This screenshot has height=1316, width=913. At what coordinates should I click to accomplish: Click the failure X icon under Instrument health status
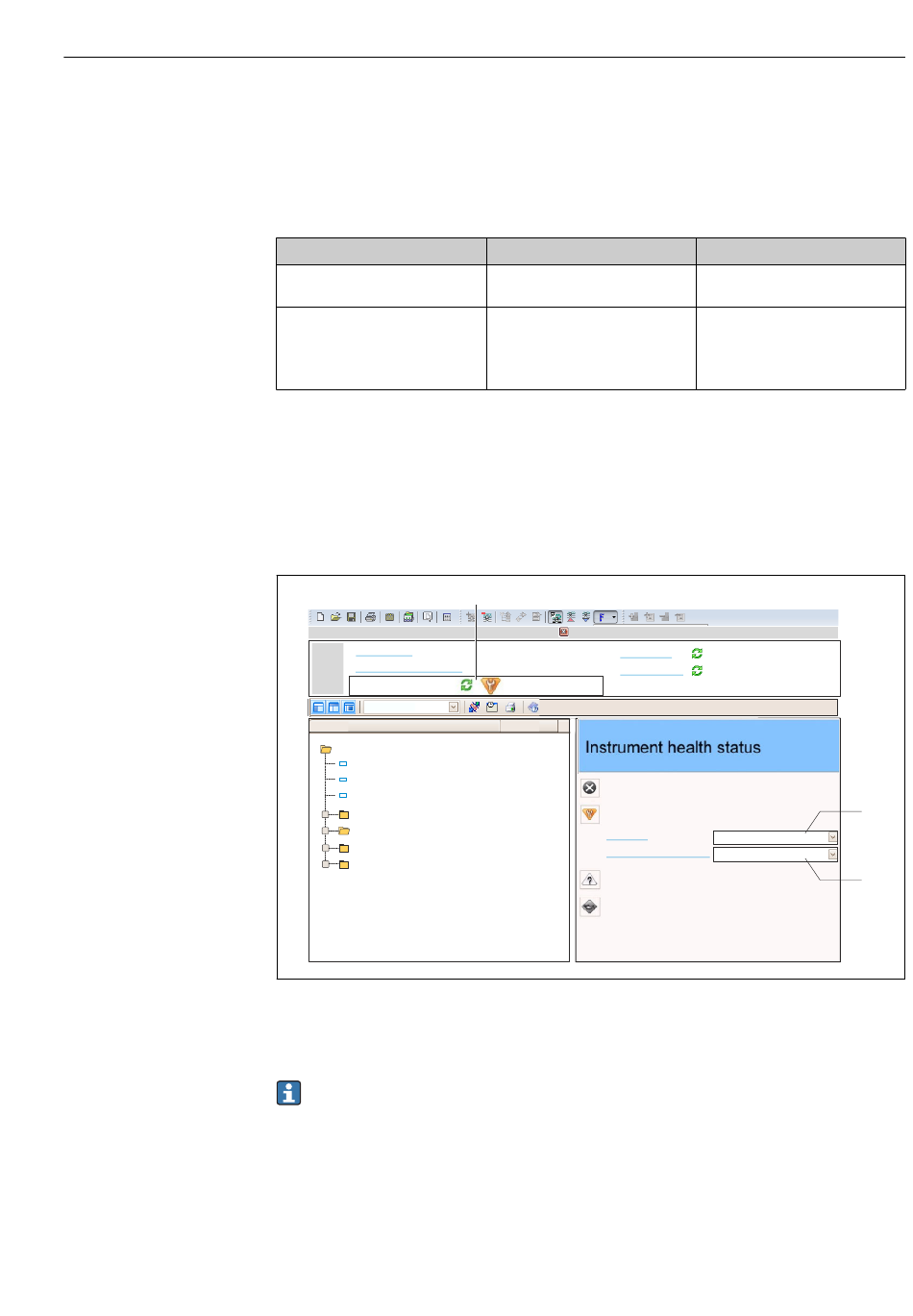[590, 788]
